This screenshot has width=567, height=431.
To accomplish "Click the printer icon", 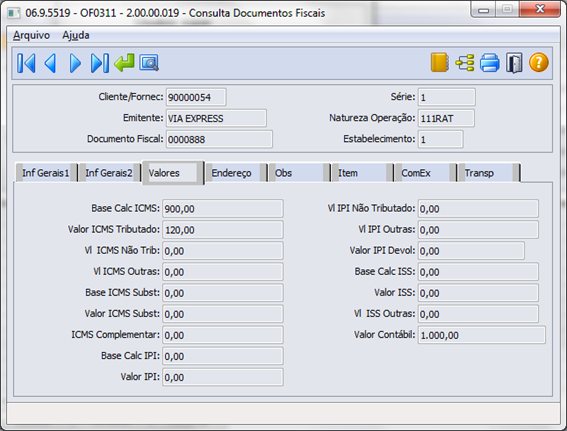I will point(490,63).
